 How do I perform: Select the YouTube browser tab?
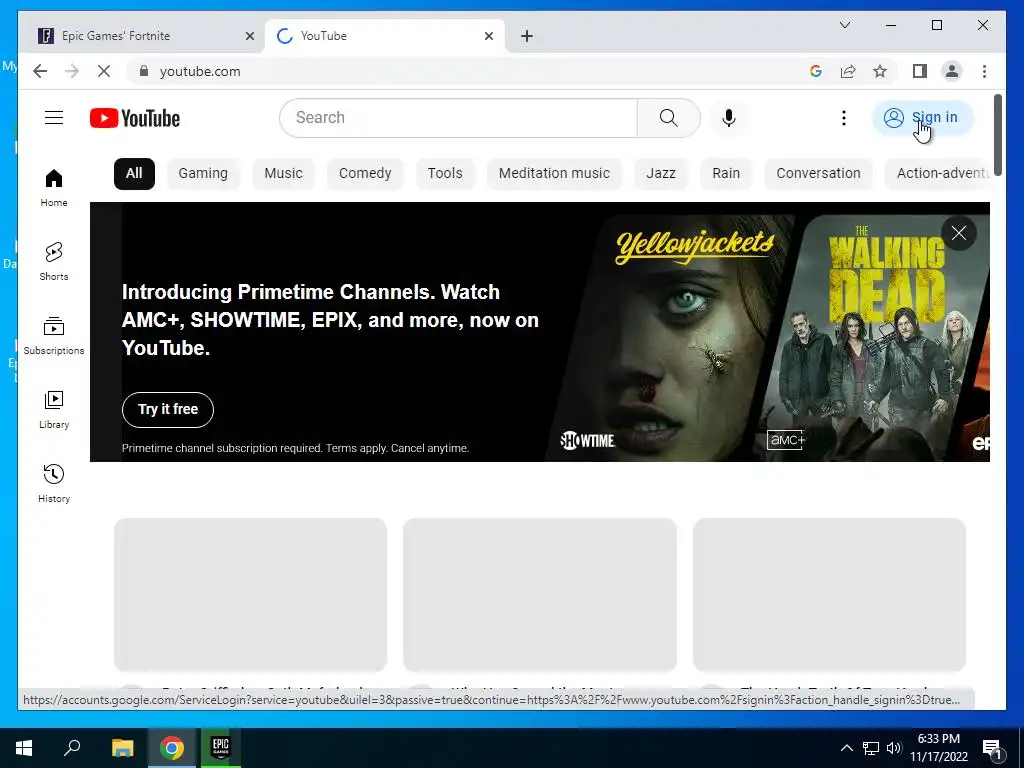pyautogui.click(x=385, y=36)
